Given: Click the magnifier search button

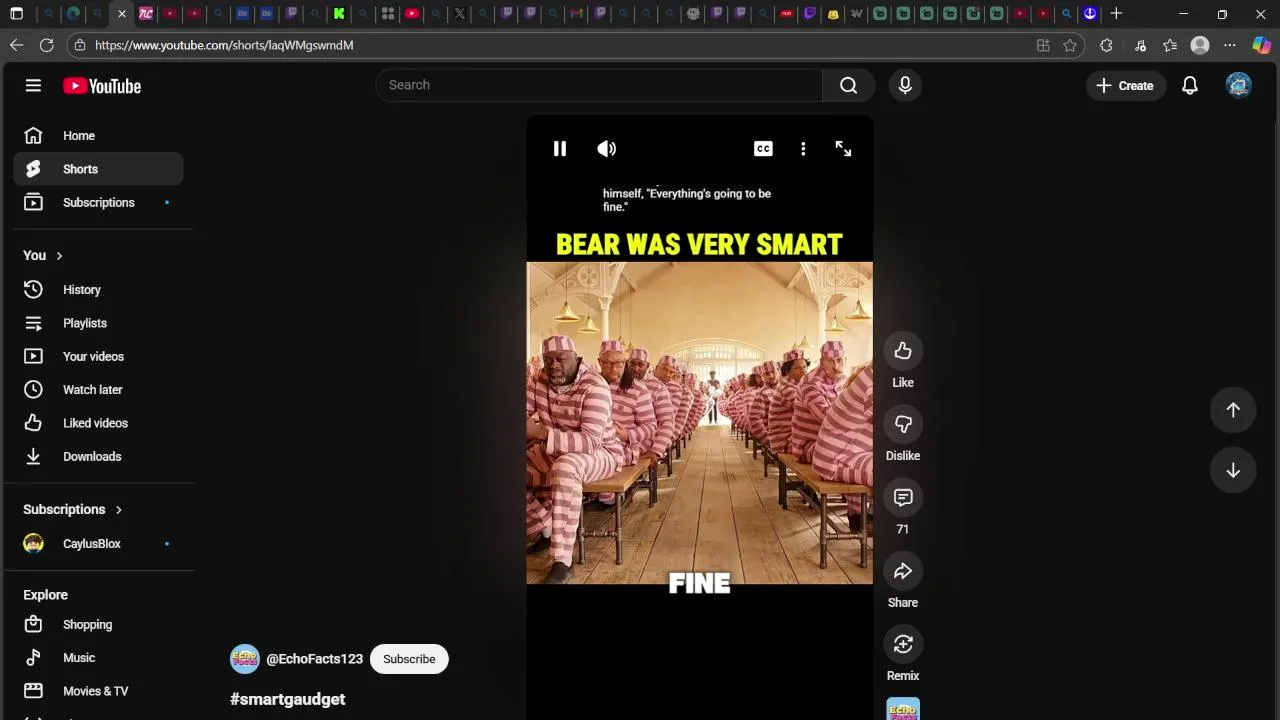Looking at the screenshot, I should click(x=848, y=85).
